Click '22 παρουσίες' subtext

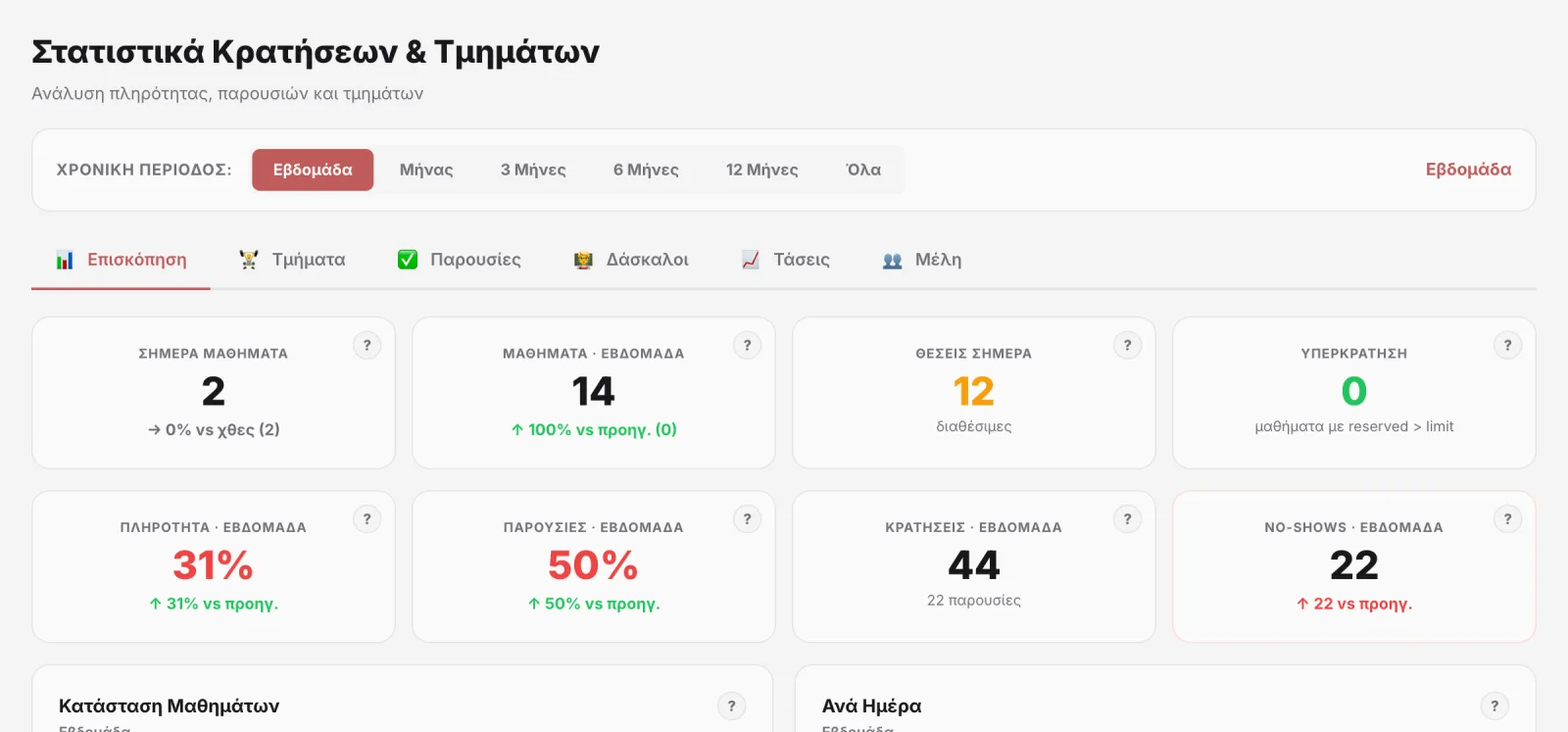click(974, 600)
